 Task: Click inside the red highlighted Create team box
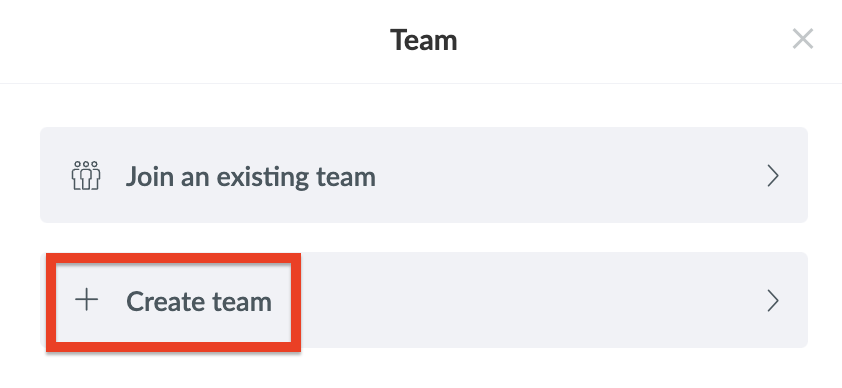point(173,303)
